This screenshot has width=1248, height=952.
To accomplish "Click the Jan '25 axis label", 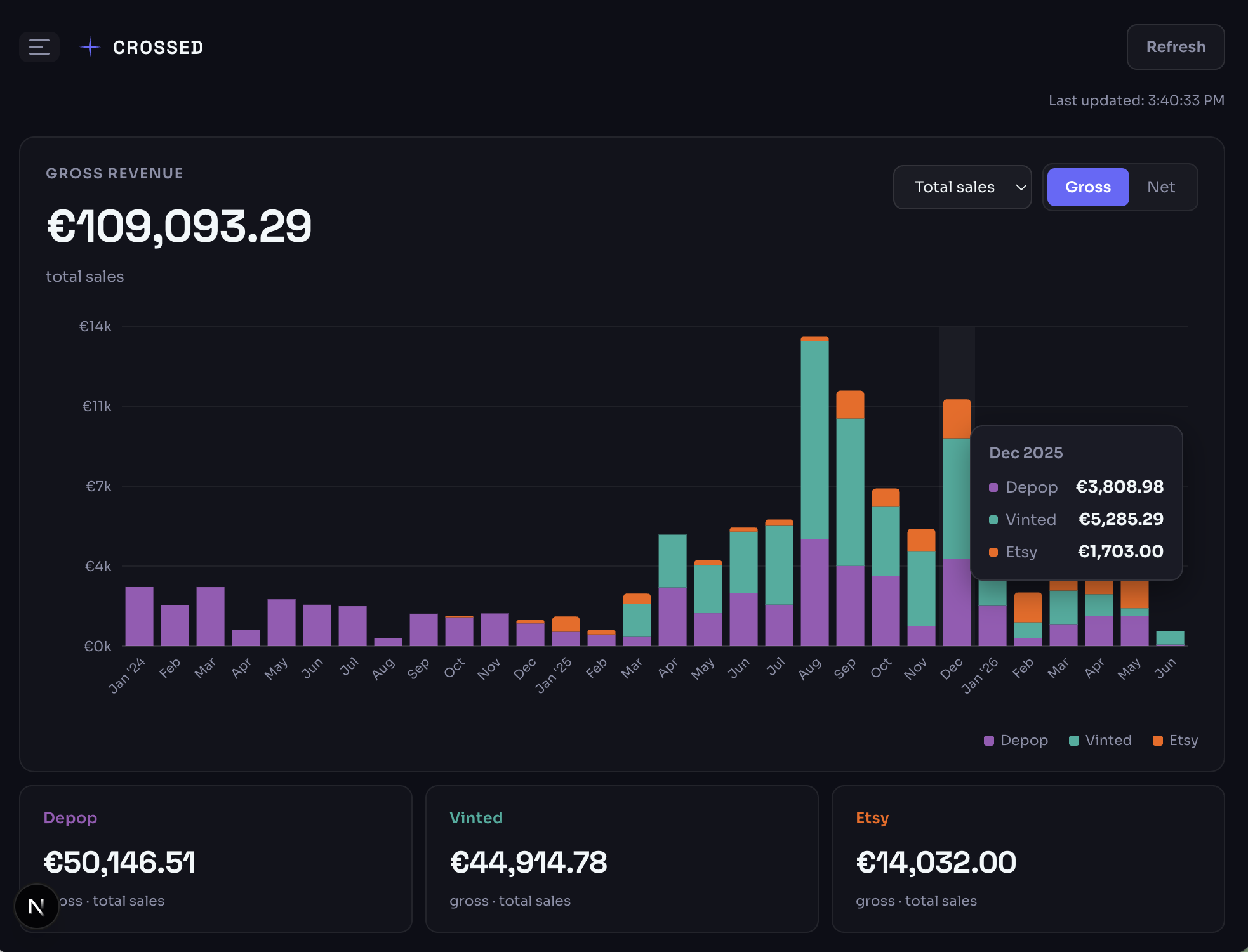I will (554, 676).
